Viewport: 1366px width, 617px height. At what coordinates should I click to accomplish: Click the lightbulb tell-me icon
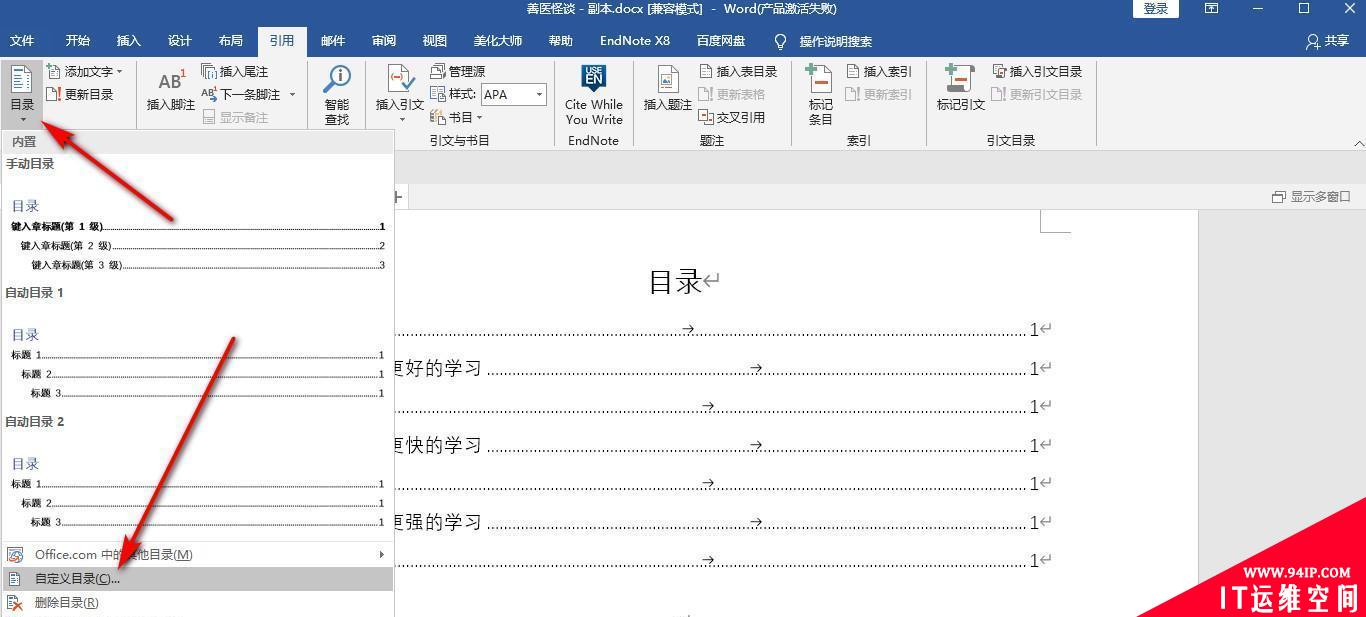coord(781,41)
